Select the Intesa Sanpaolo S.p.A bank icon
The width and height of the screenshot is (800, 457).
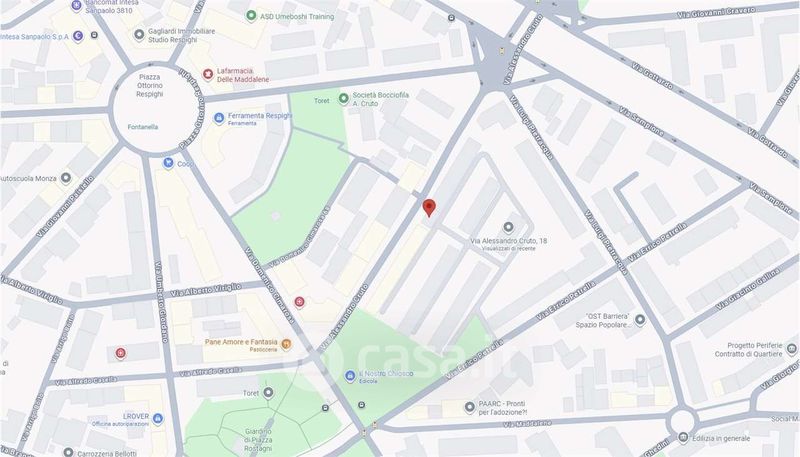pyautogui.click(x=78, y=36)
